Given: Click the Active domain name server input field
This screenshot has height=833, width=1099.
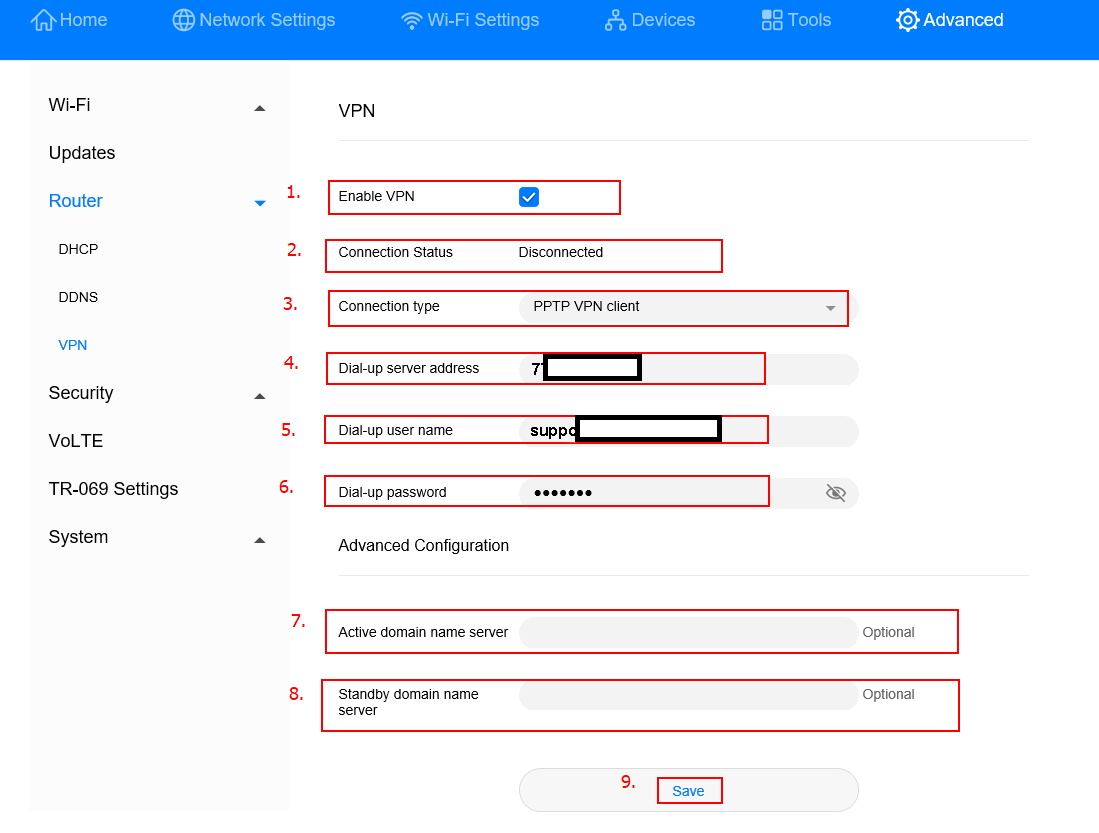Looking at the screenshot, I should (688, 631).
